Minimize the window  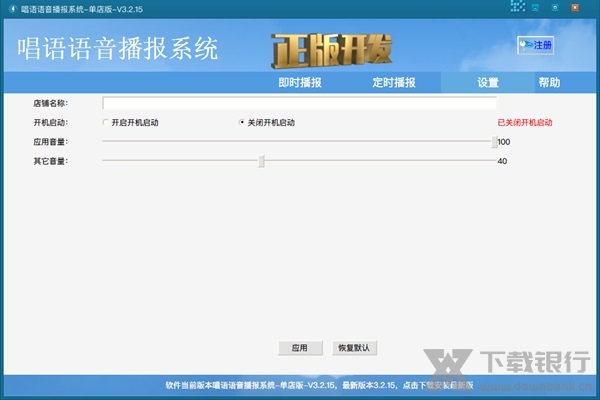click(x=535, y=8)
